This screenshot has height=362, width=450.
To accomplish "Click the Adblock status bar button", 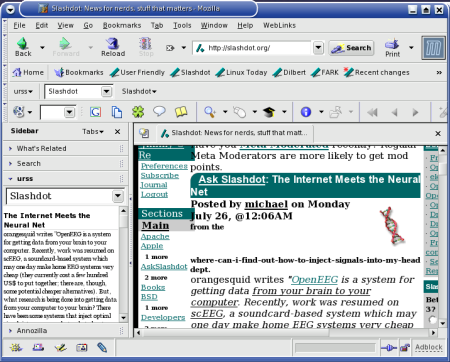I will 429,348.
